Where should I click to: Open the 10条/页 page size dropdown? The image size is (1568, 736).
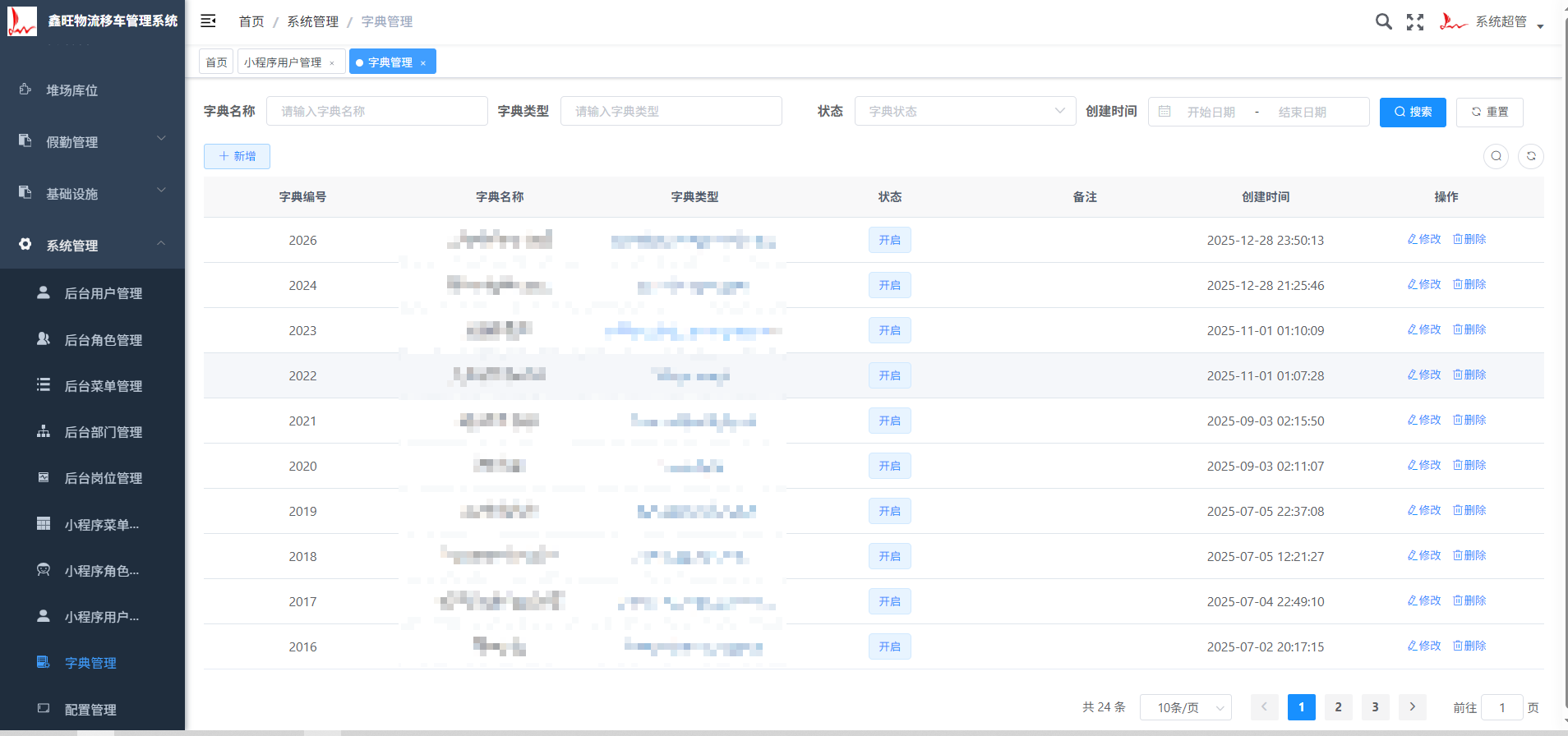(1186, 707)
